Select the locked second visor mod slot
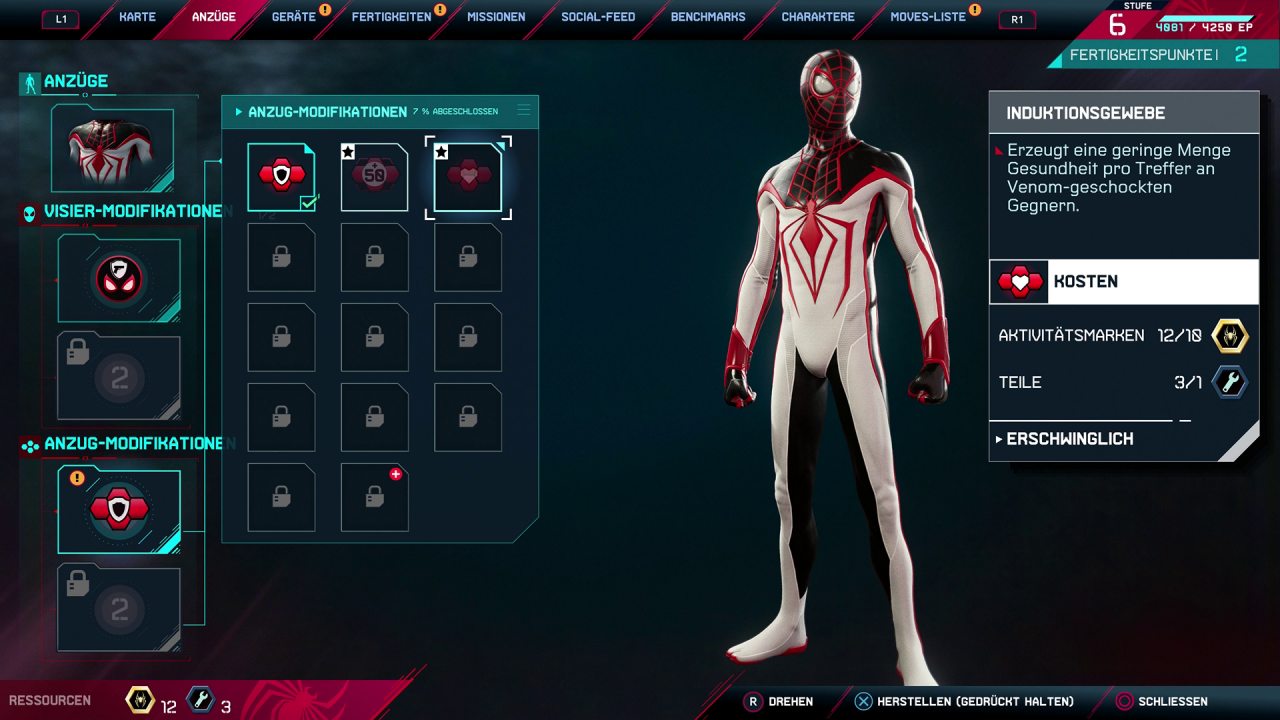The width and height of the screenshot is (1280, 720). coord(119,376)
